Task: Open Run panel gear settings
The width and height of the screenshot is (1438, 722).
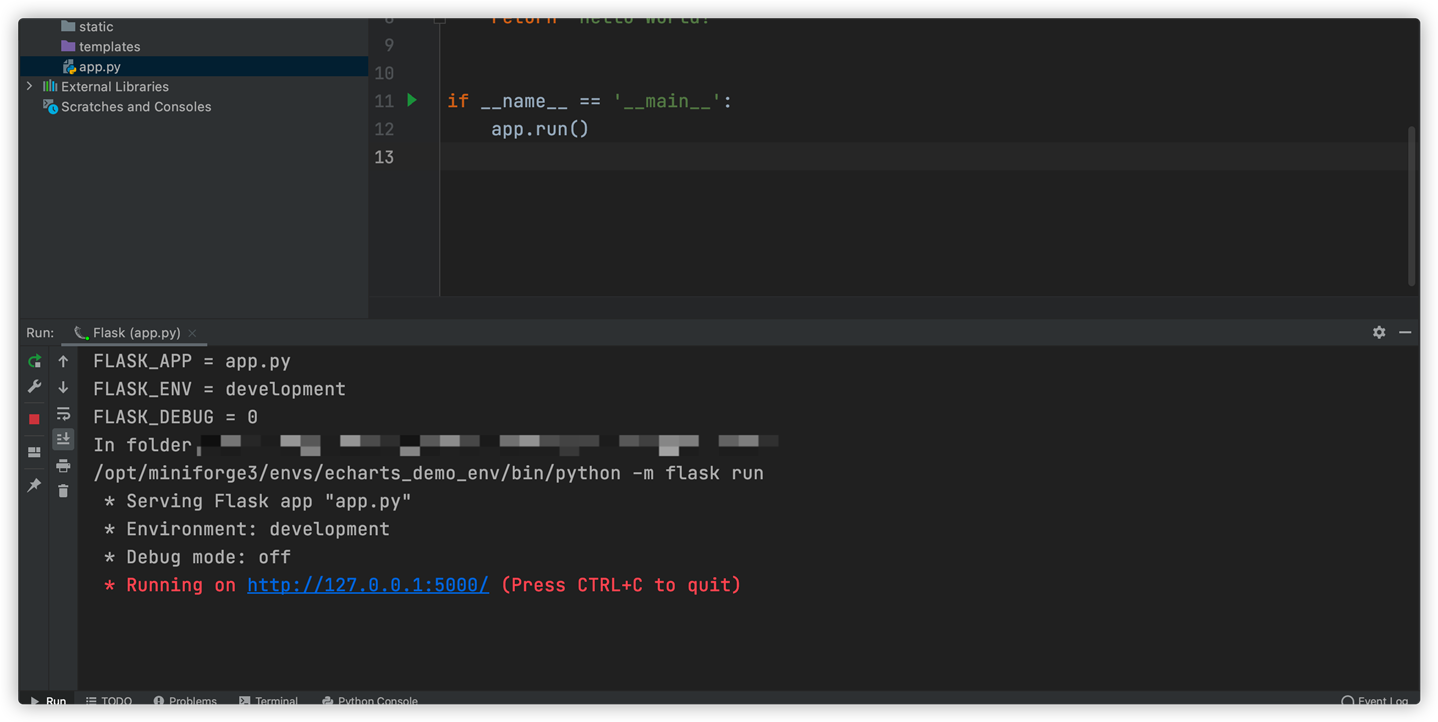Action: point(1379,332)
